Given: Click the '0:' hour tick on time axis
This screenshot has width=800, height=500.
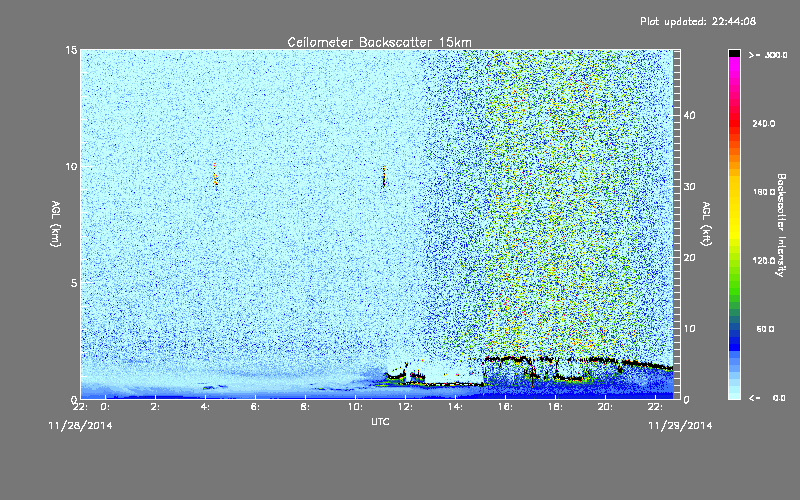Looking at the screenshot, I should [106, 407].
